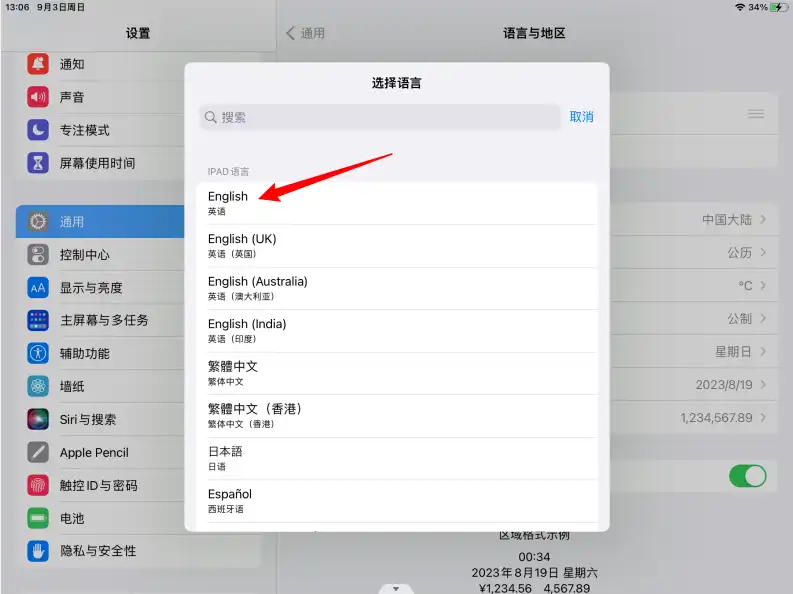Tap the 控制中心 switches icon
The height and width of the screenshot is (594, 793).
click(x=38, y=255)
